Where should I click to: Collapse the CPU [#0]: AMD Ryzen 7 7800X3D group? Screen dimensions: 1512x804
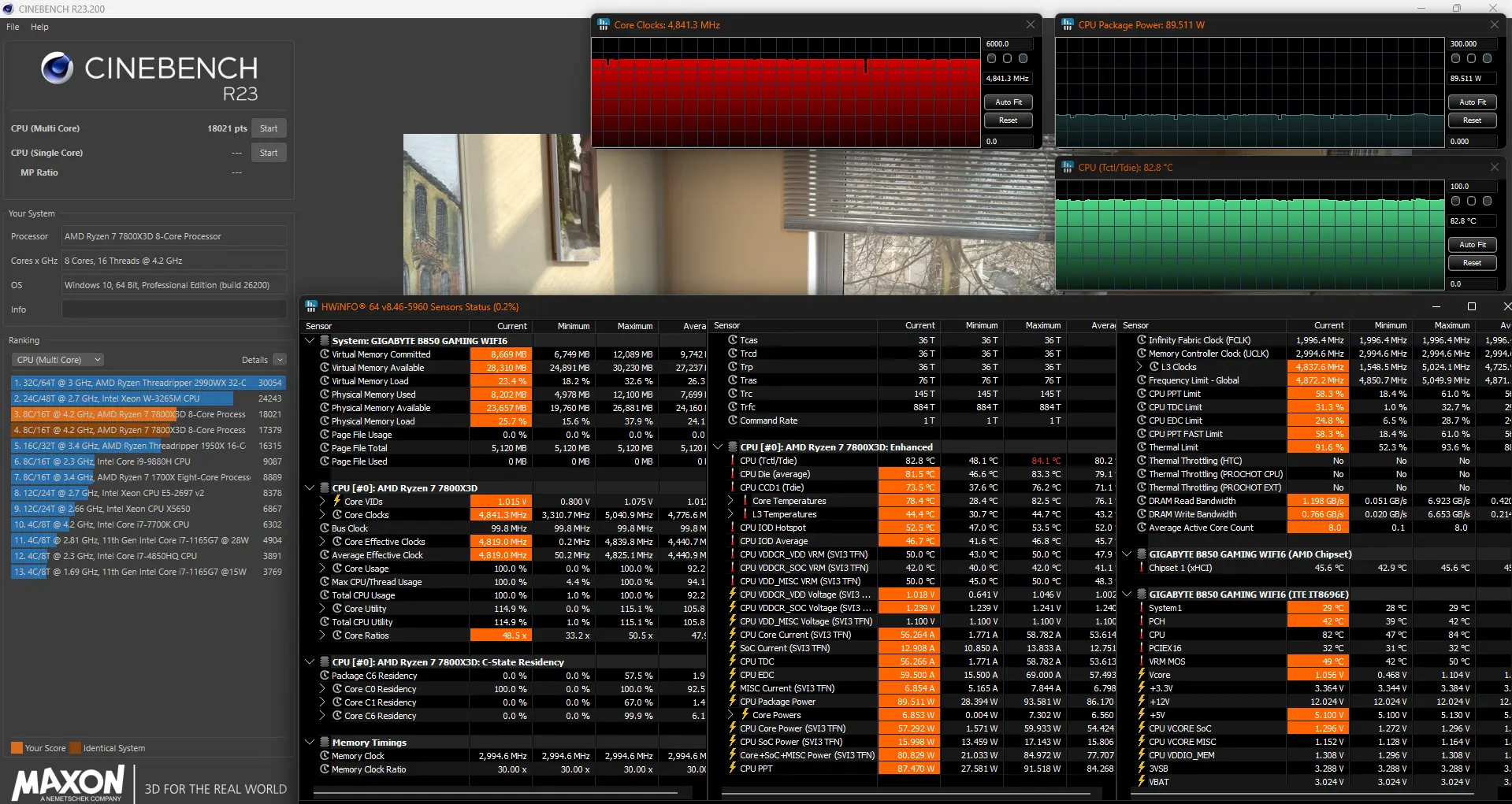pyautogui.click(x=310, y=488)
